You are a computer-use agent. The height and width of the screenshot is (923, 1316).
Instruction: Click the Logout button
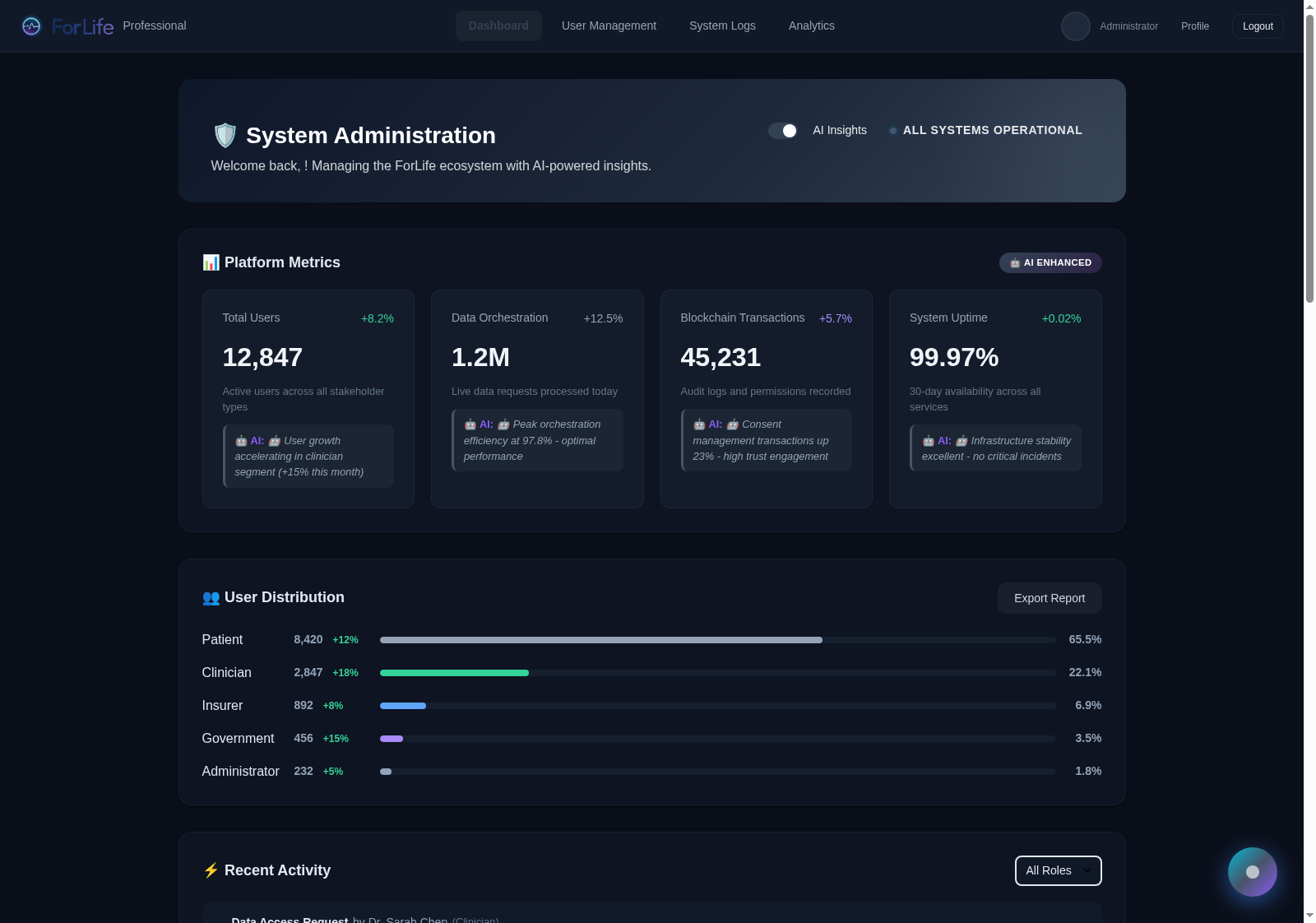click(x=1258, y=26)
